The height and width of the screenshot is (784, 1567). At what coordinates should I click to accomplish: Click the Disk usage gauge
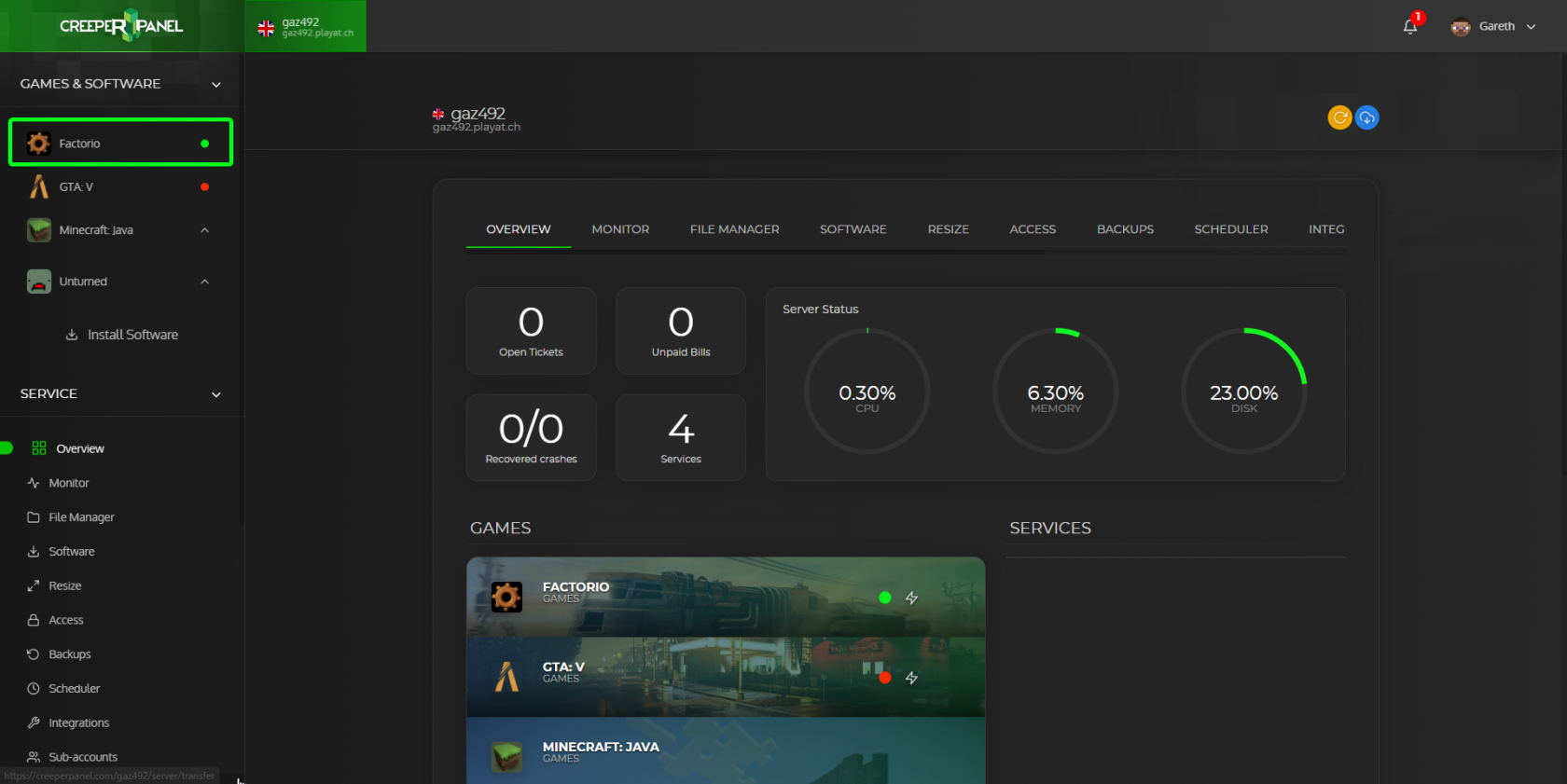click(x=1244, y=391)
